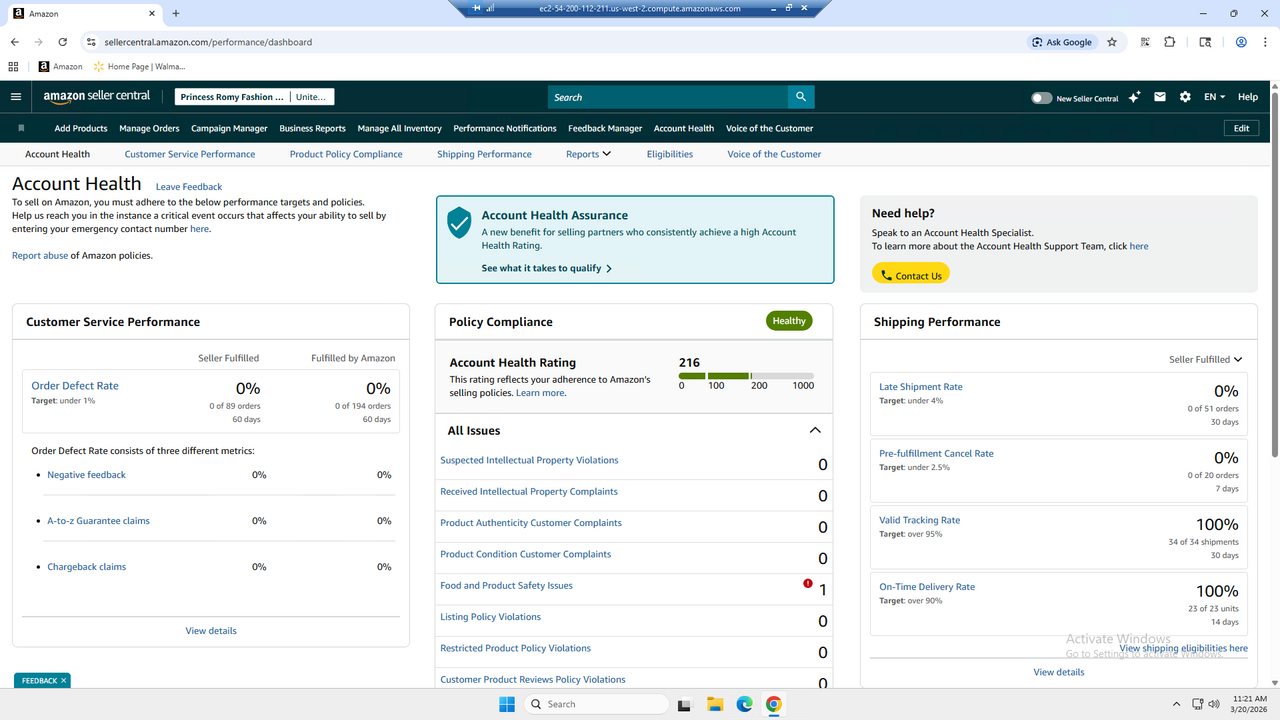Go back with the browser back arrow
This screenshot has height=720, width=1280.
coord(15,42)
